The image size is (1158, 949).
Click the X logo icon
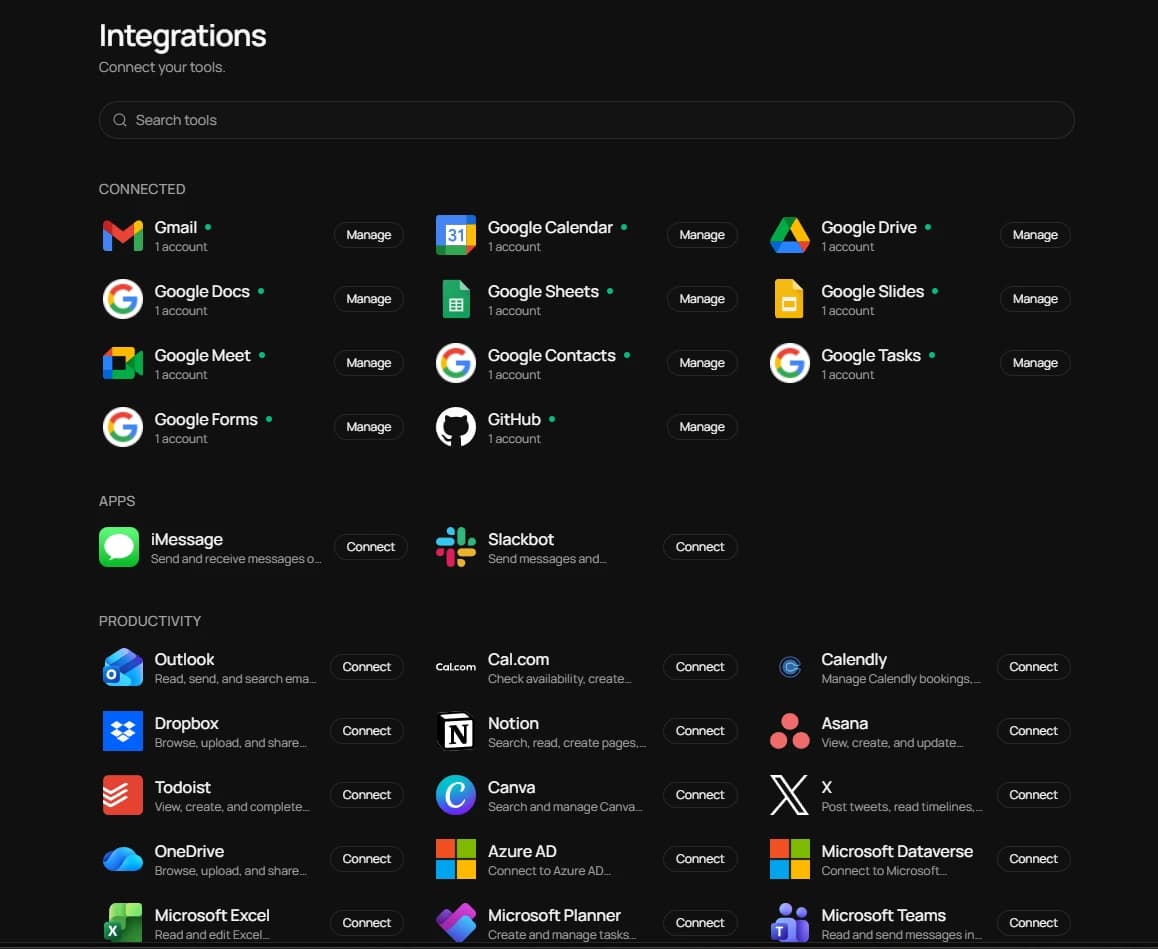coord(789,795)
